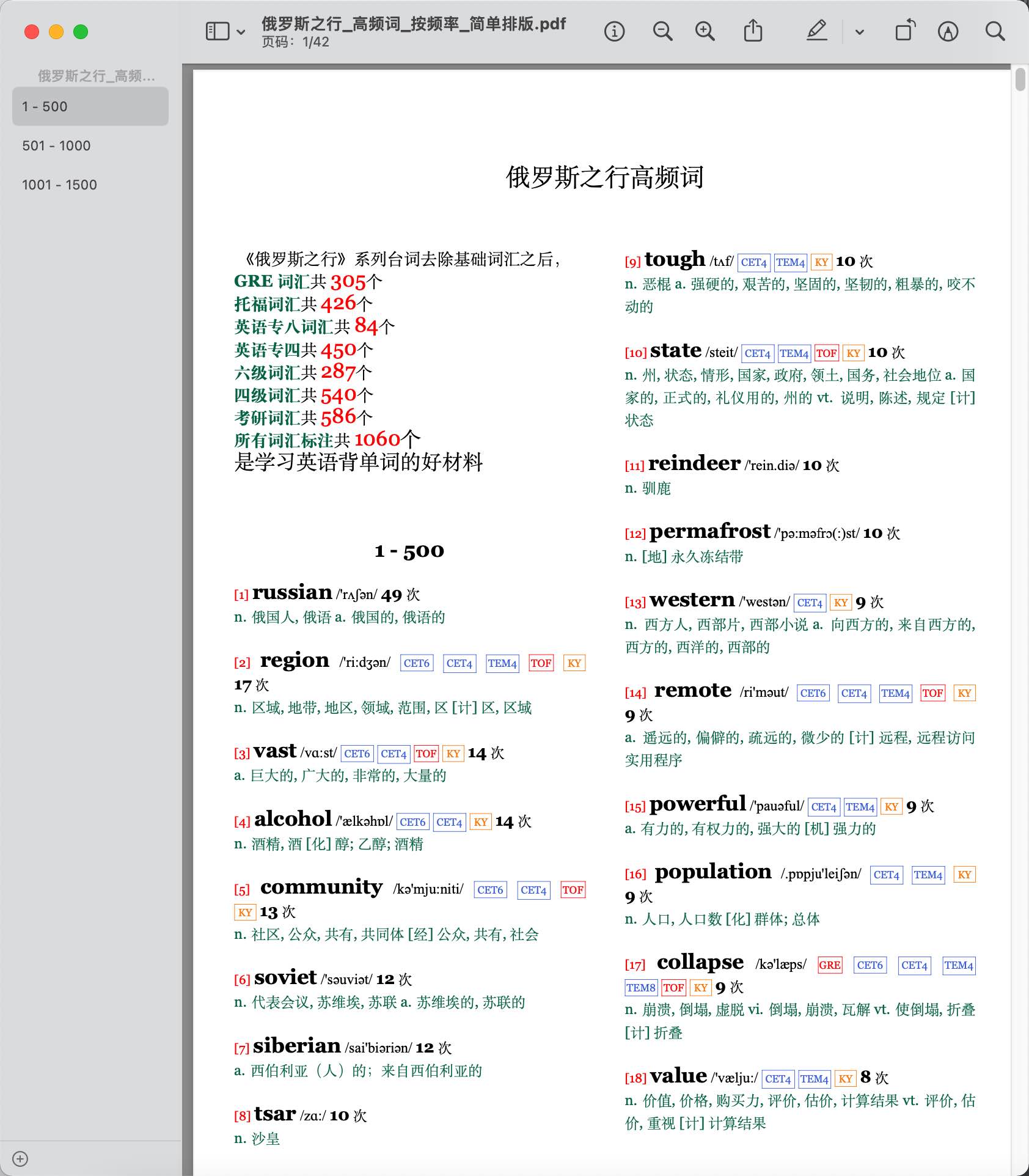This screenshot has width=1029, height=1176.
Task: Click the TEM8 tag under collapse
Action: [x=641, y=988]
